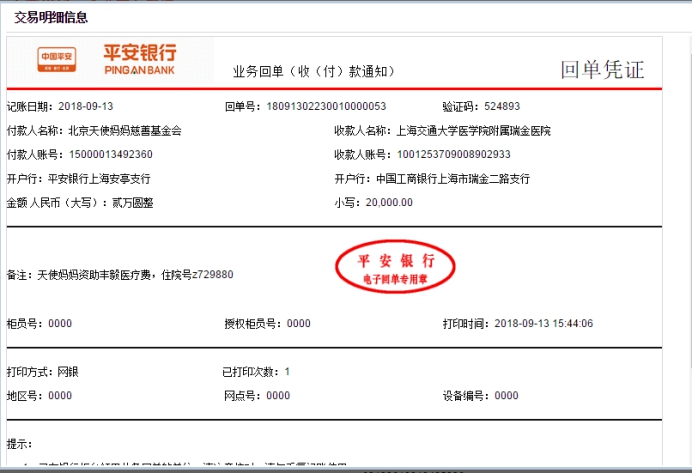Select the 地区号 0000 value
692x473 pixels.
[x=60, y=395]
